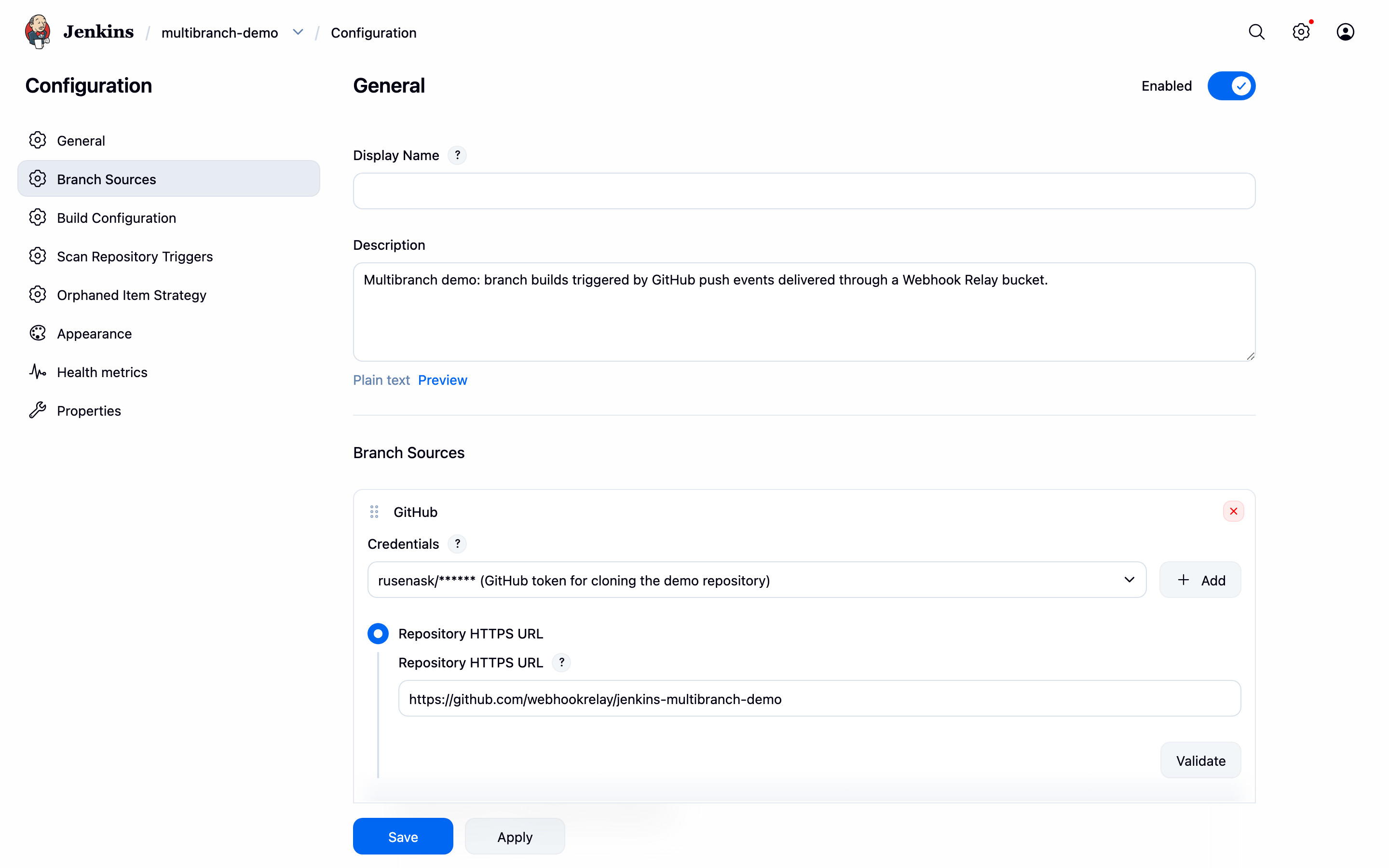Select the Repository HTTPS URL radio button
The height and width of the screenshot is (868, 1389).
pyautogui.click(x=378, y=634)
